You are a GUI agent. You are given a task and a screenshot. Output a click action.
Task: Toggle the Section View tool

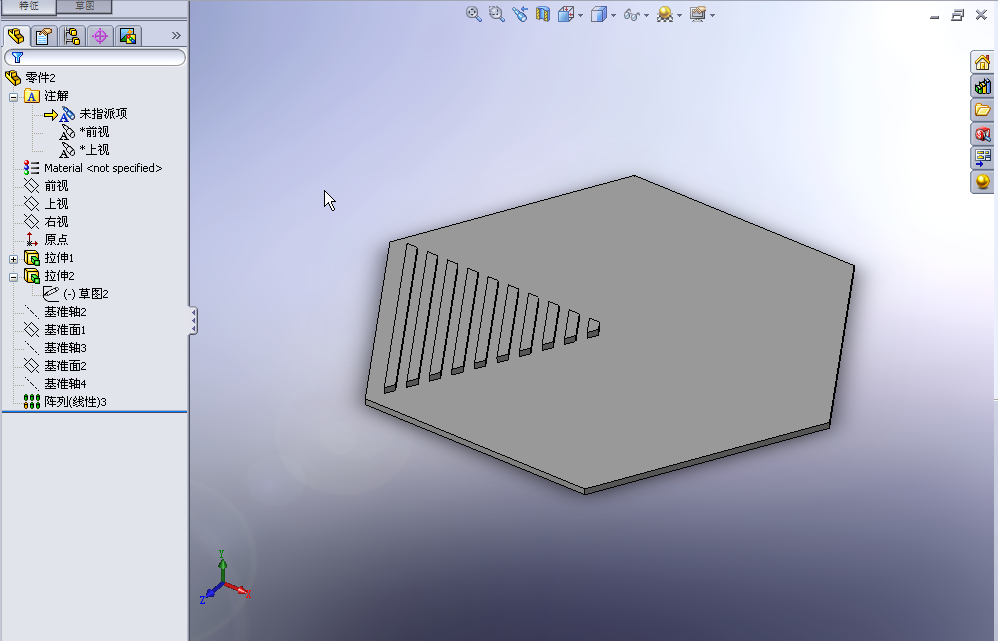(542, 14)
